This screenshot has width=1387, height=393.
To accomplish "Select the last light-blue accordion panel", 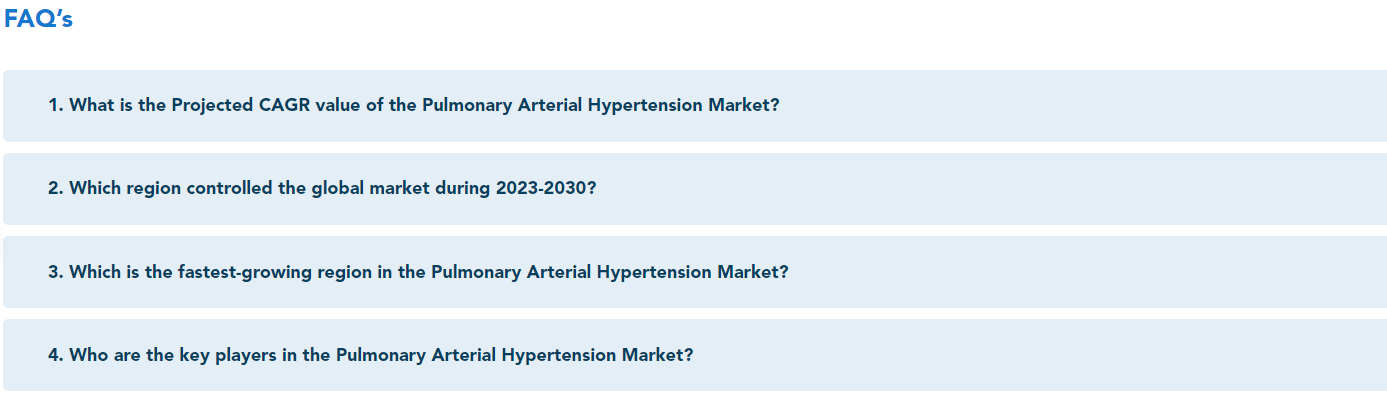I will [695, 354].
